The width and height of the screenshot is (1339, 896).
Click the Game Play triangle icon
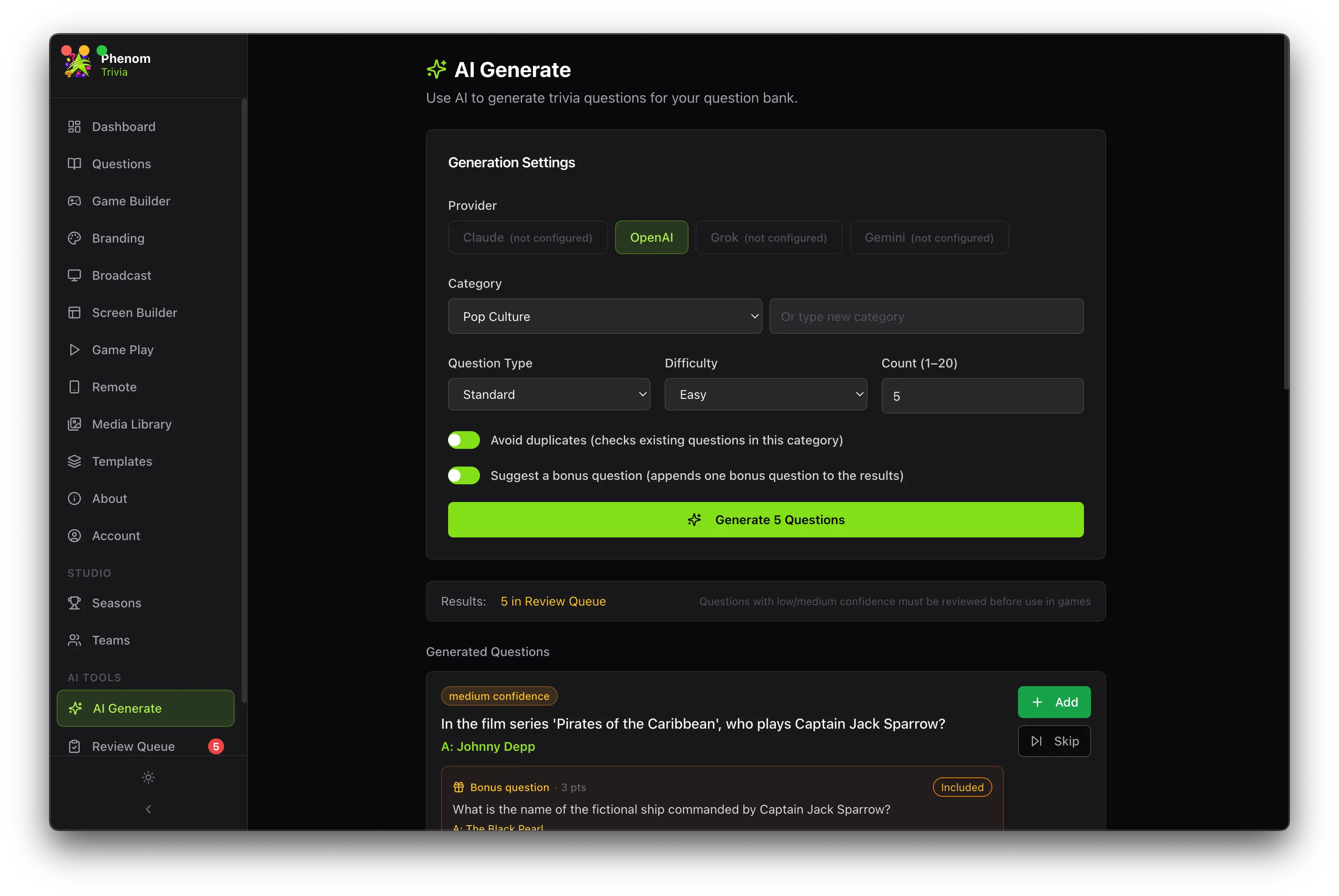pyautogui.click(x=74, y=349)
